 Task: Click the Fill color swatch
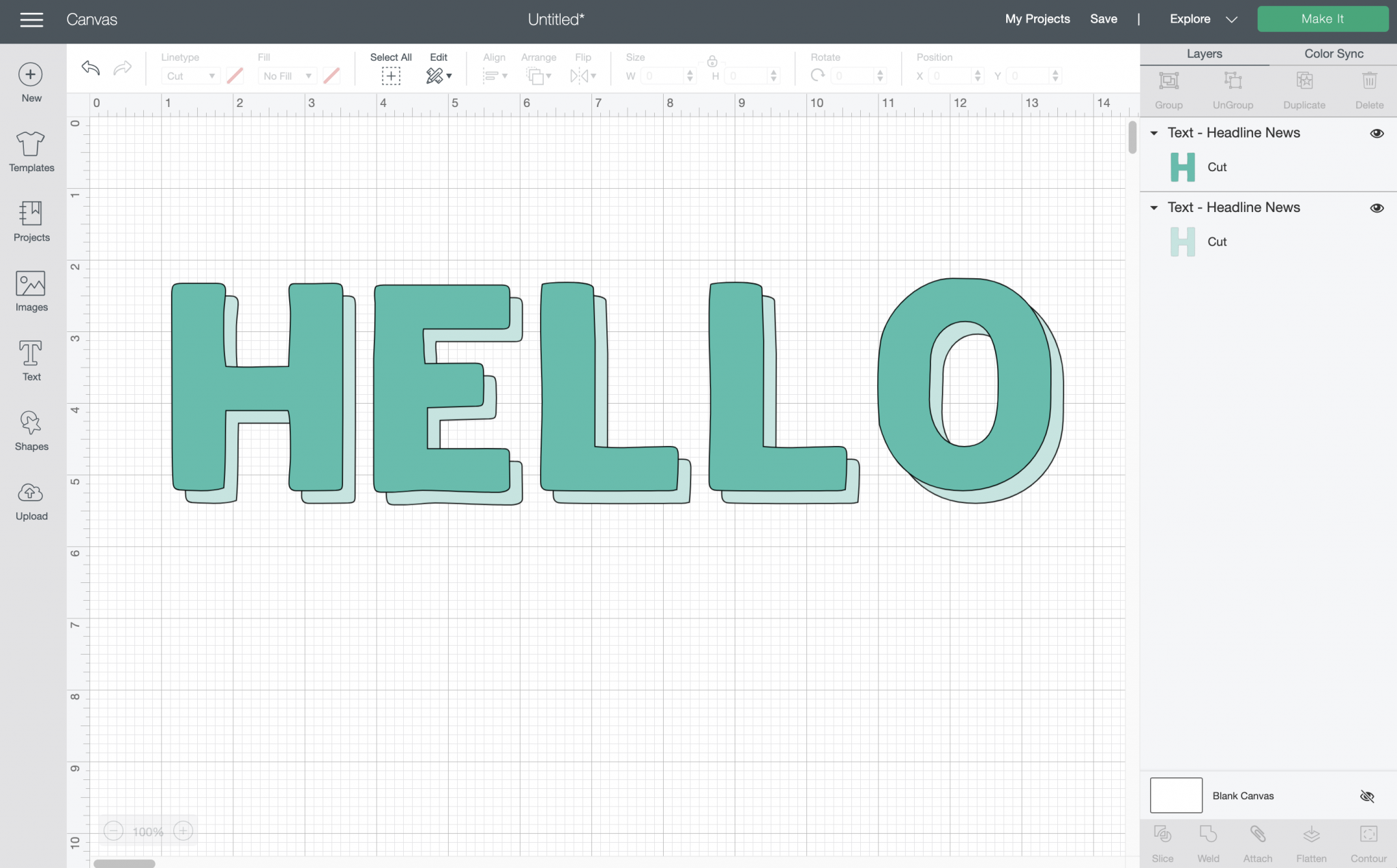tap(332, 76)
